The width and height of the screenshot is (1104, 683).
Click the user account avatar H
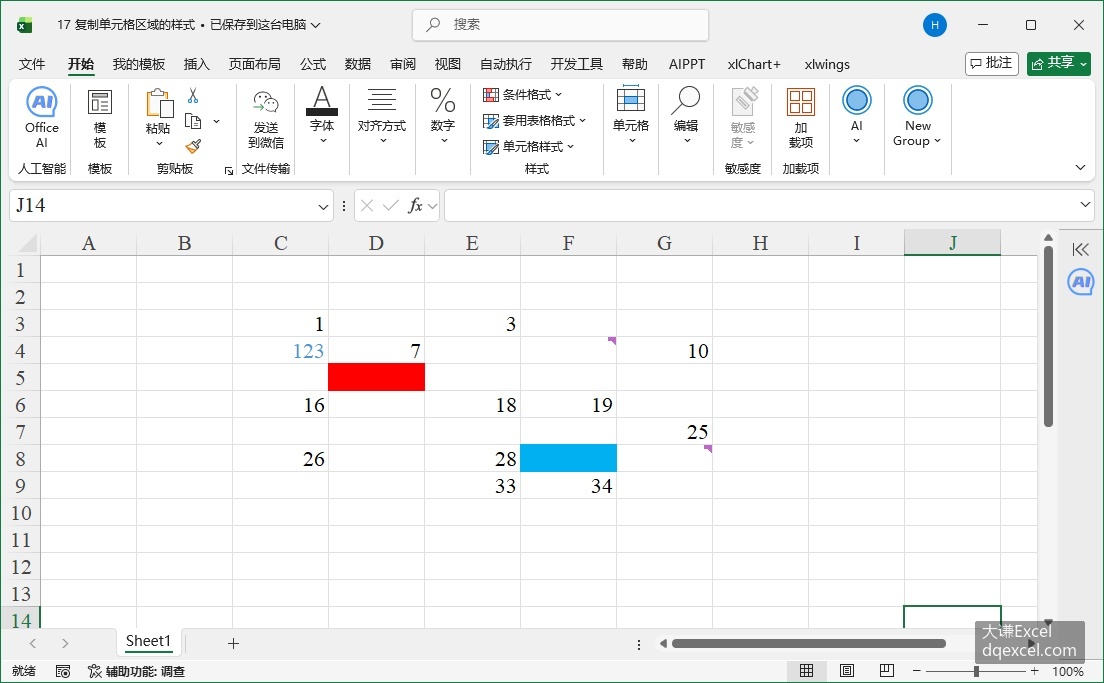(934, 25)
